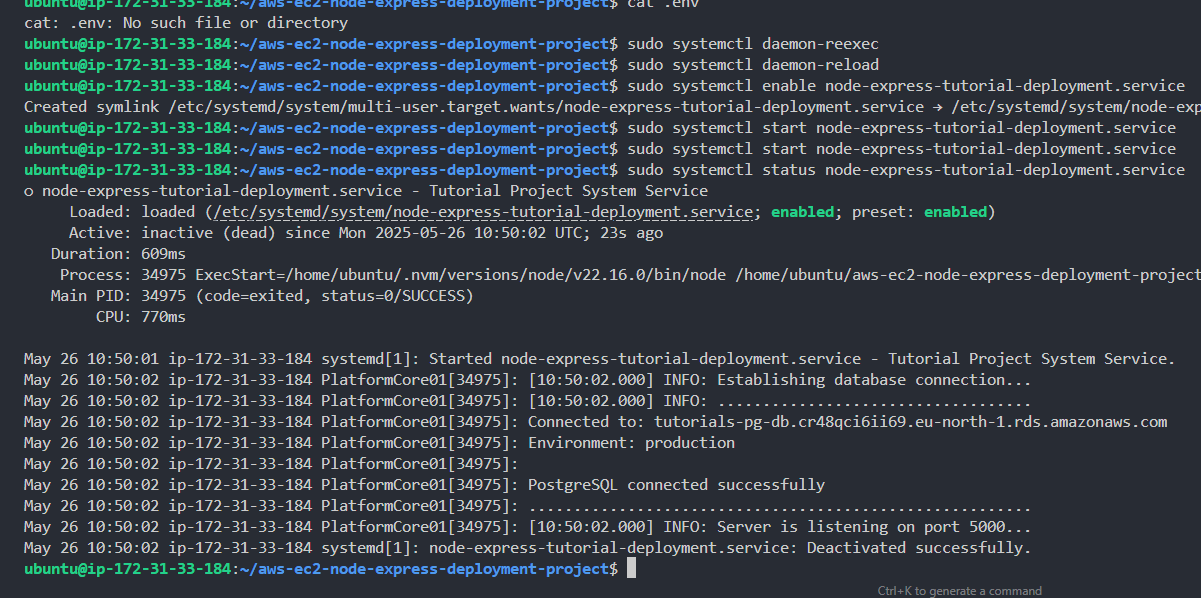Click the 'systemctl enable' command line
Image resolution: width=1201 pixels, height=598 pixels.
[900, 86]
